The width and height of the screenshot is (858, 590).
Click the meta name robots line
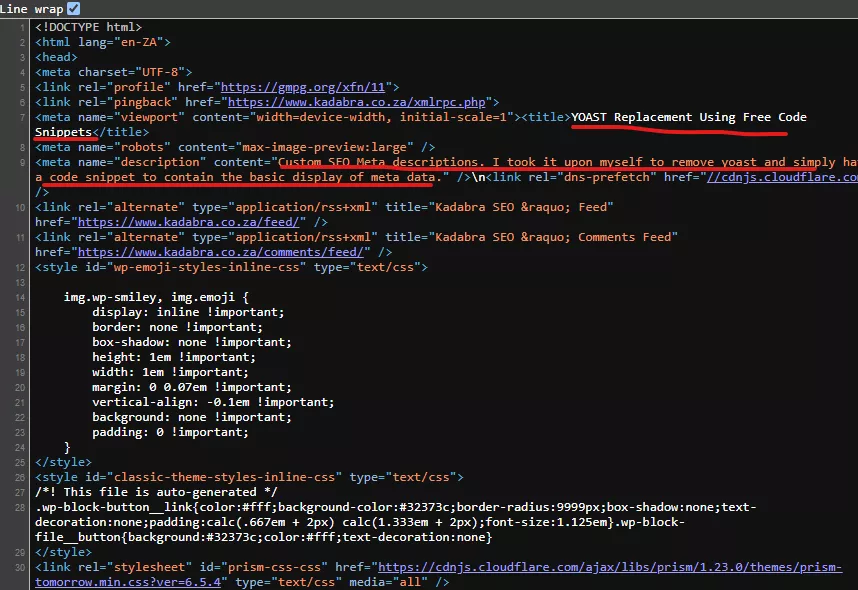pos(235,147)
